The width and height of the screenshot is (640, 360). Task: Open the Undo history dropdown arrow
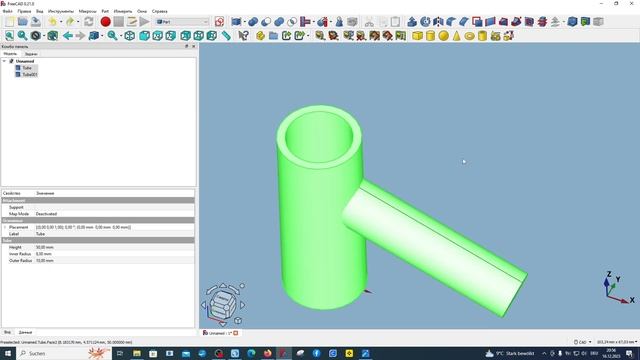(x=61, y=22)
